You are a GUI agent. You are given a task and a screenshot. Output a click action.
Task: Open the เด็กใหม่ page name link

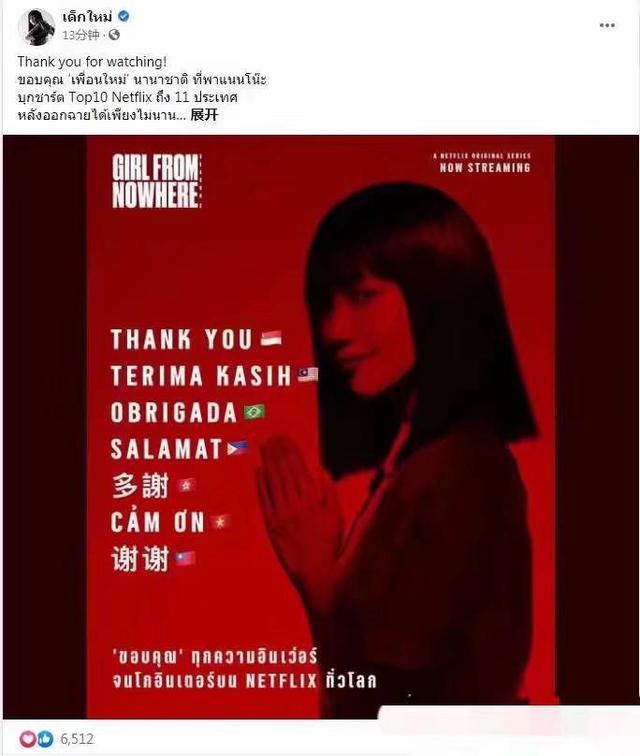click(87, 16)
